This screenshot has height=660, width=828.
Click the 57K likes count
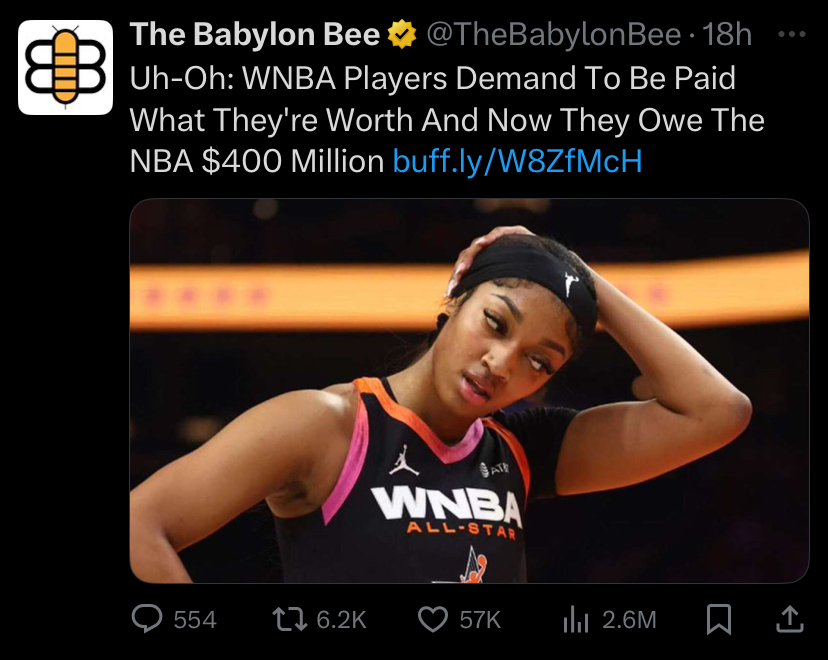(480, 620)
